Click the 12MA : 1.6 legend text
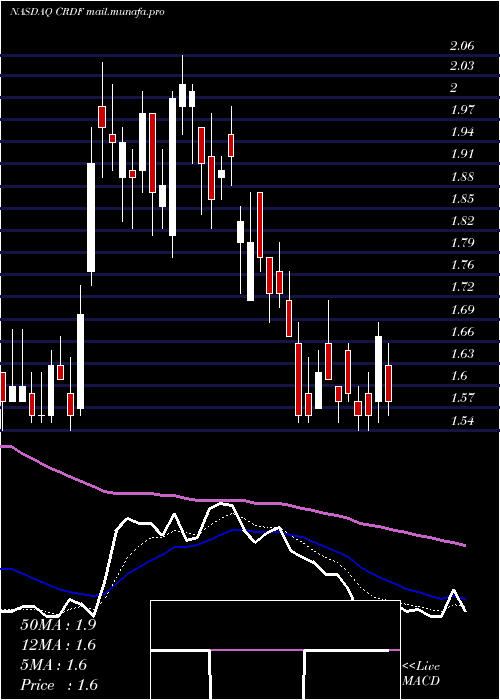This screenshot has width=500, height=700. [58, 645]
